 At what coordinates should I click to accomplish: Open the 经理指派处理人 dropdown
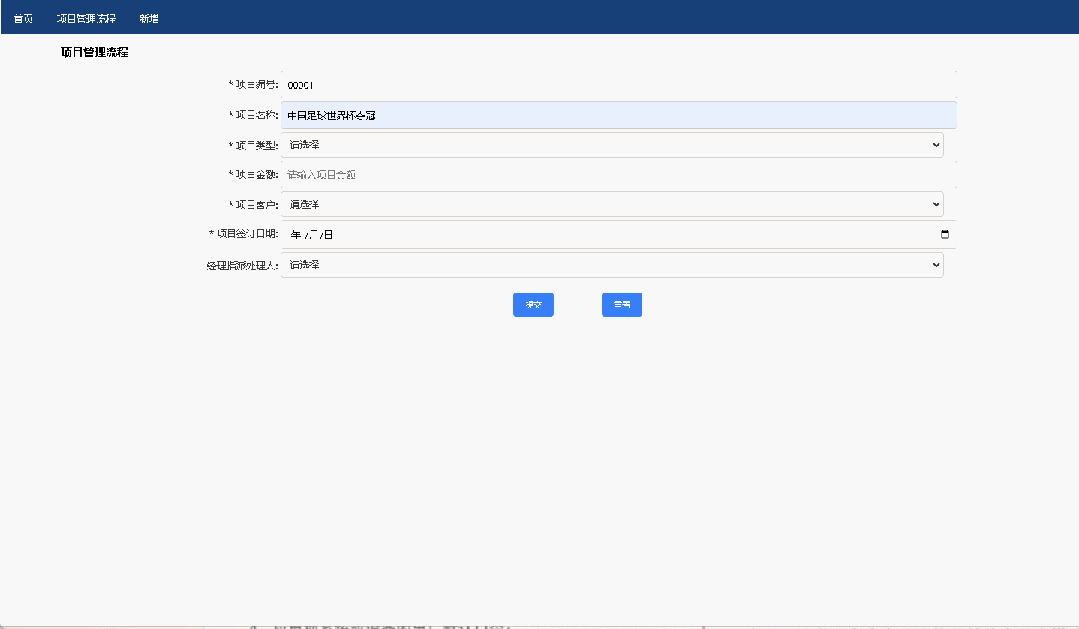pos(612,265)
